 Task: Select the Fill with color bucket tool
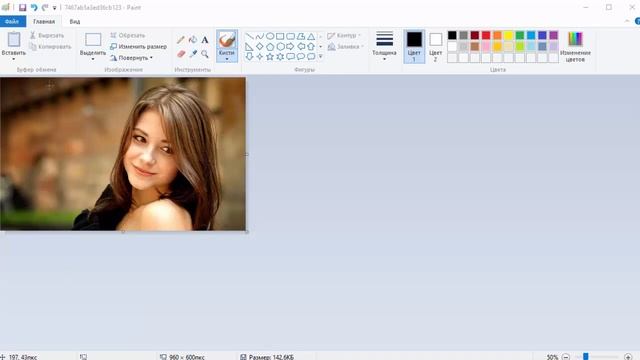[x=193, y=40]
